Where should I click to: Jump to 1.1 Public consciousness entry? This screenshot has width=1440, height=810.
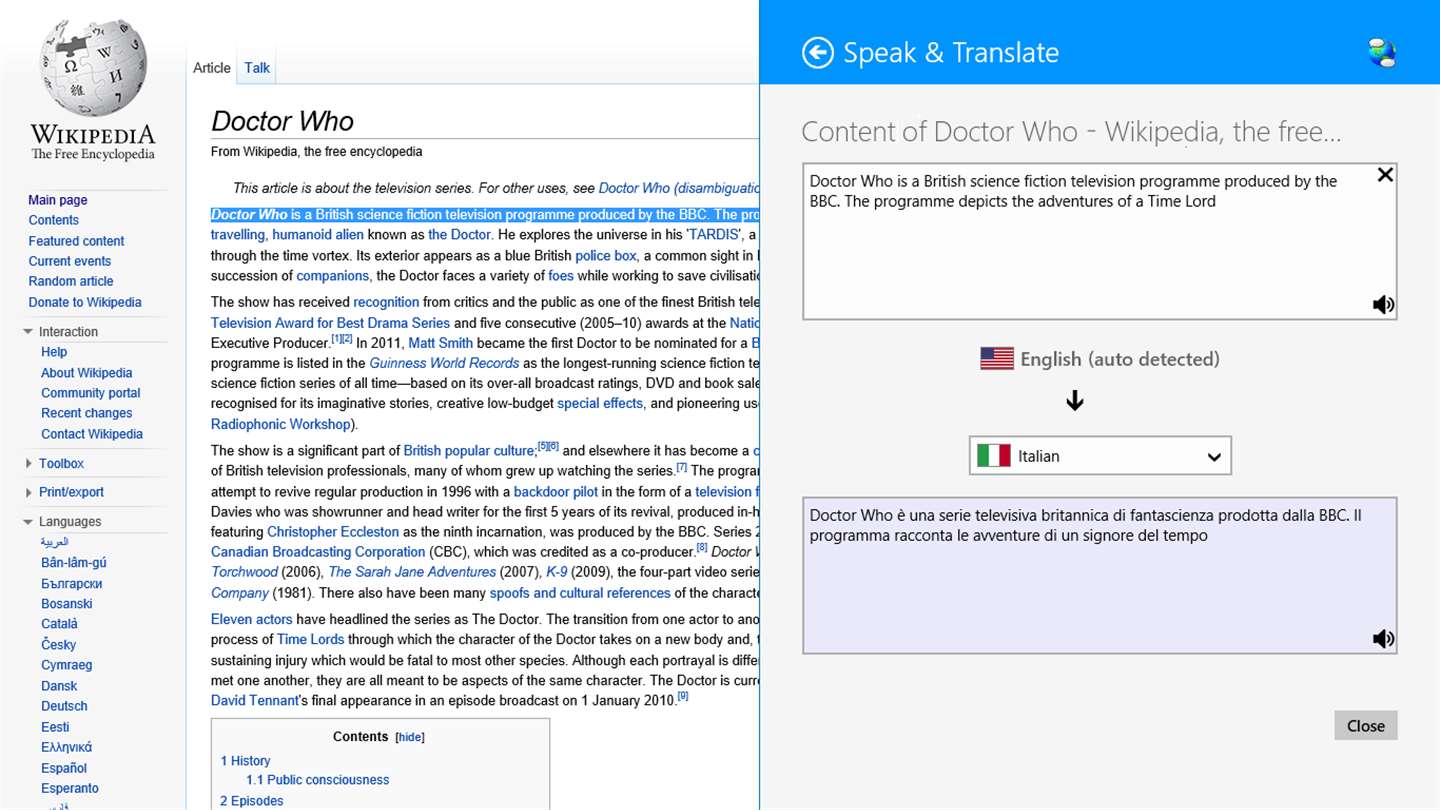(318, 780)
